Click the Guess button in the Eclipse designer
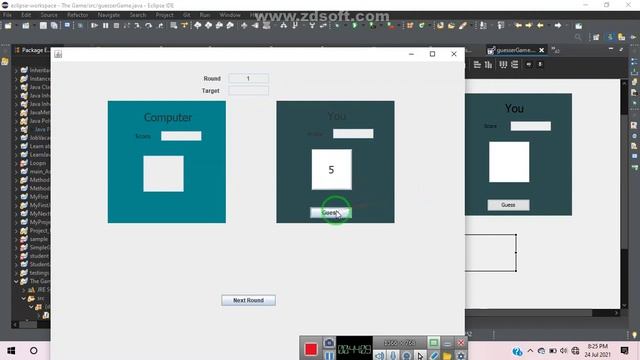 click(508, 205)
